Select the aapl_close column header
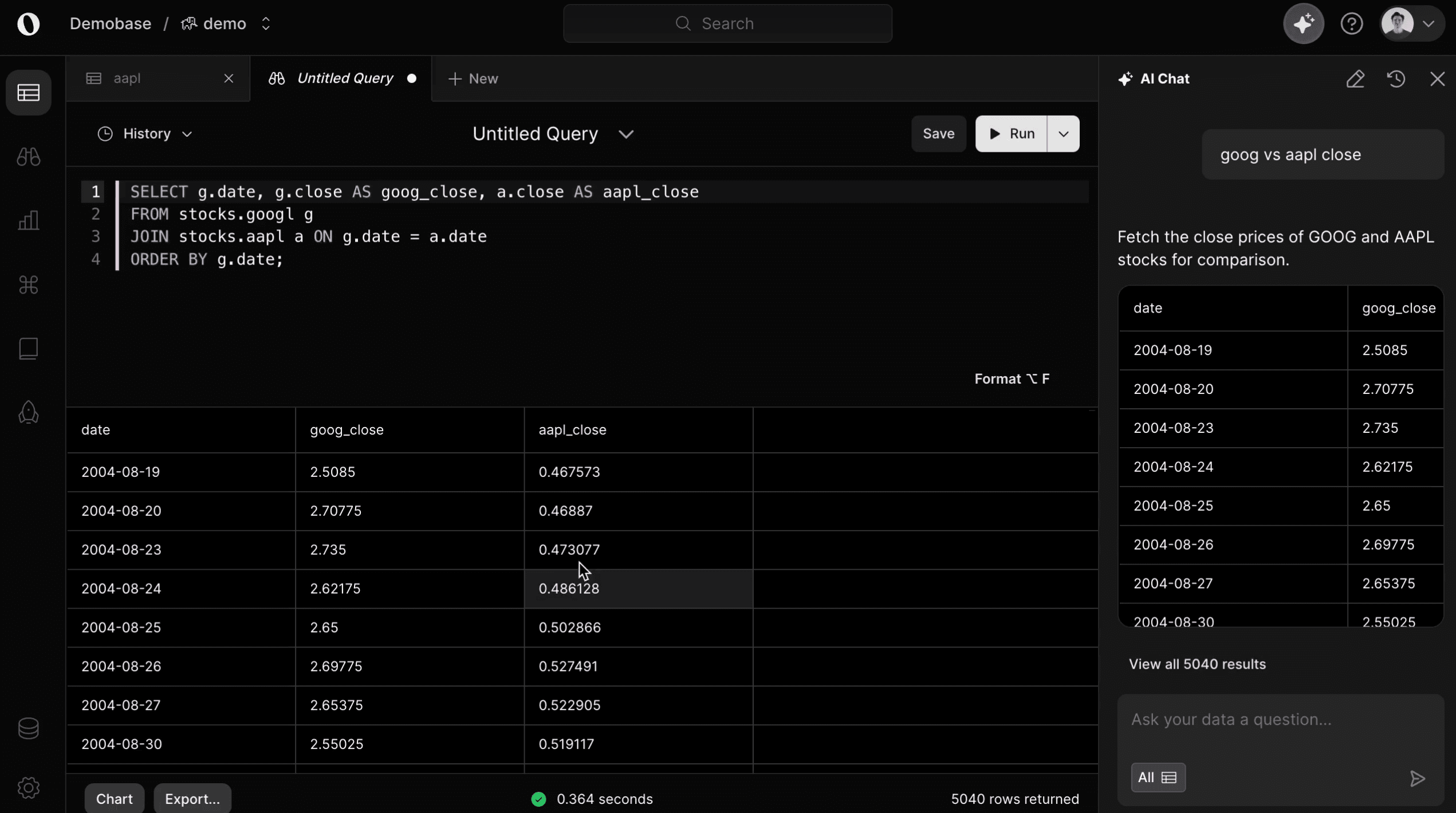Screen dimensions: 1456x813 pyautogui.click(x=638, y=430)
